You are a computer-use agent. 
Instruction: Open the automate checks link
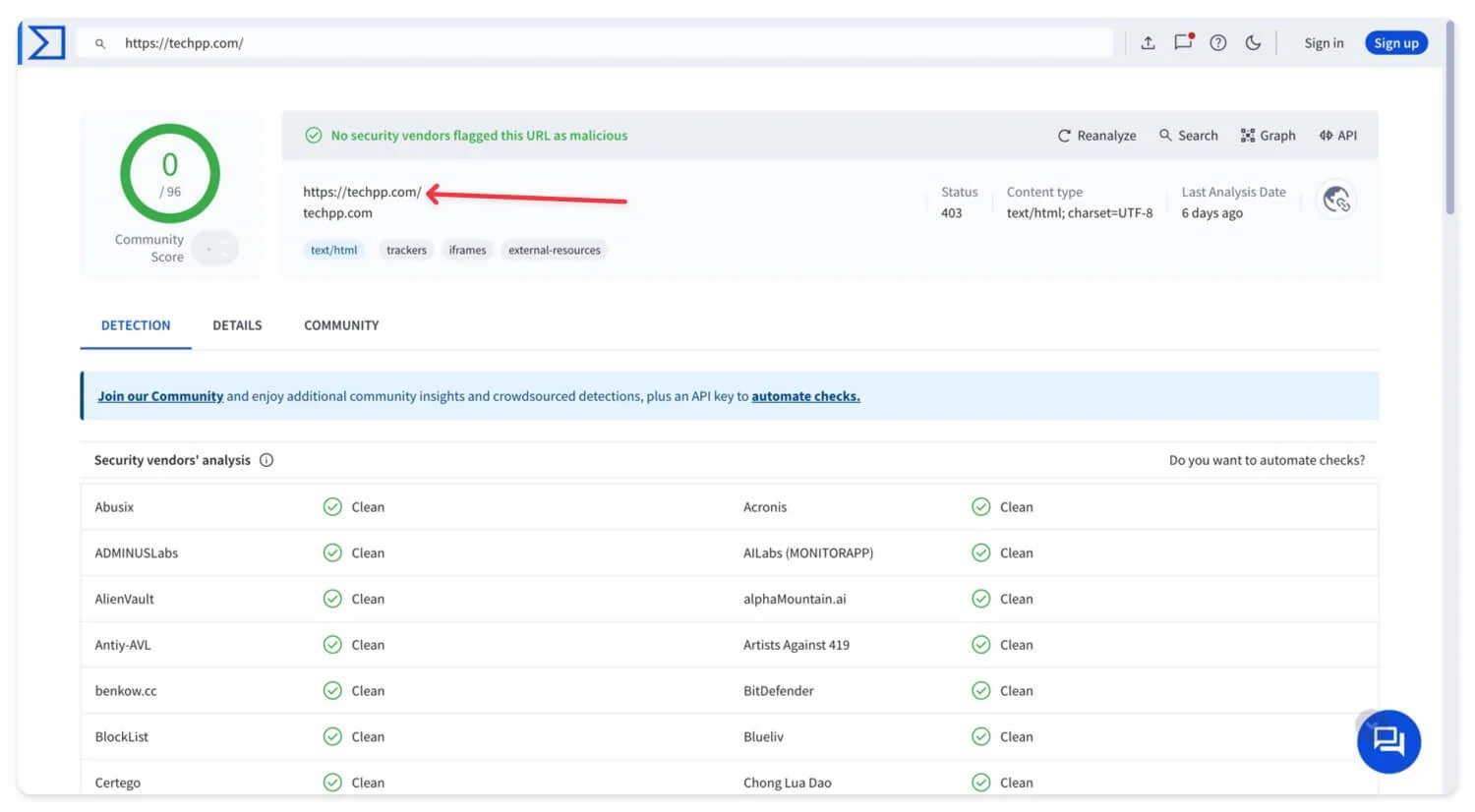click(x=805, y=396)
